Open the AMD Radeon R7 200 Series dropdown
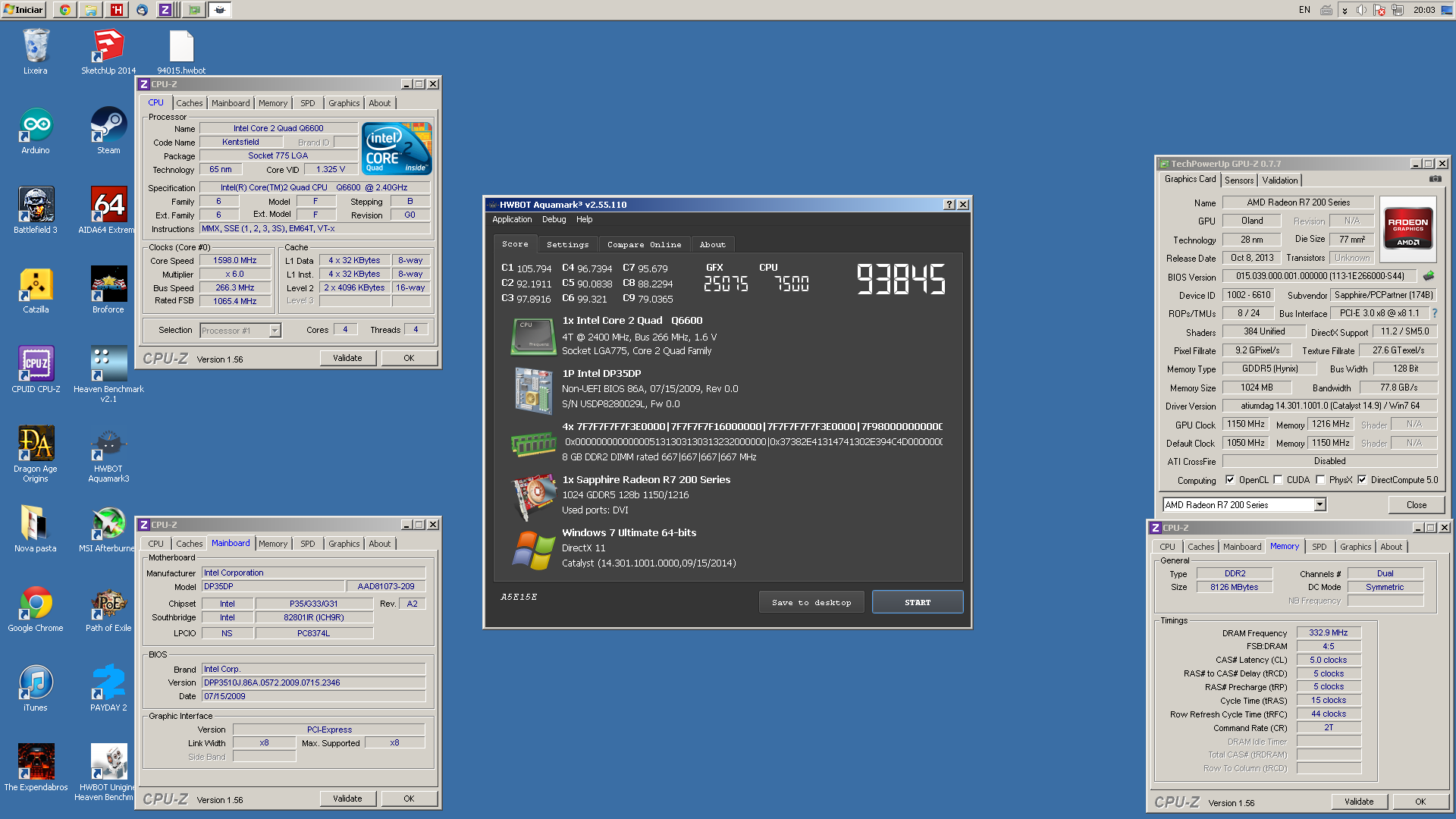Screen dimensions: 1456x819 (x=1244, y=505)
